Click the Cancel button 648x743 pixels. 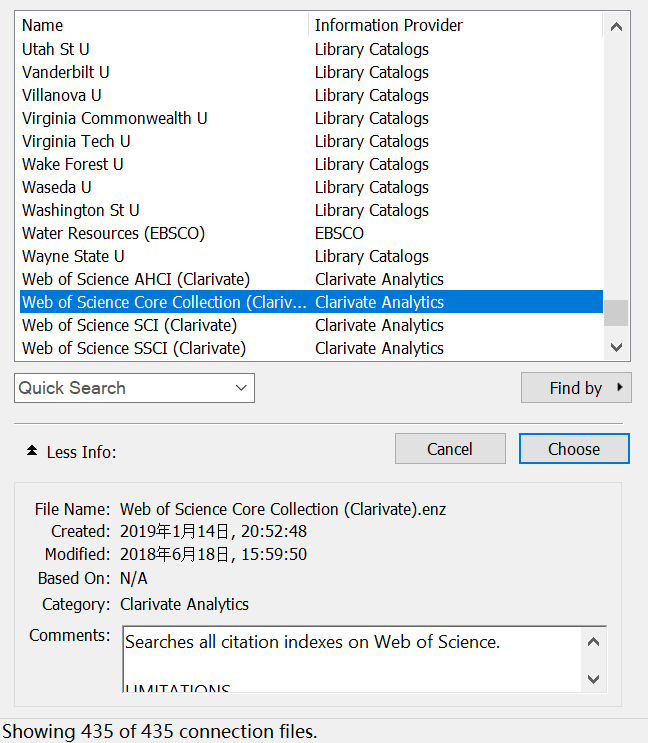point(450,449)
